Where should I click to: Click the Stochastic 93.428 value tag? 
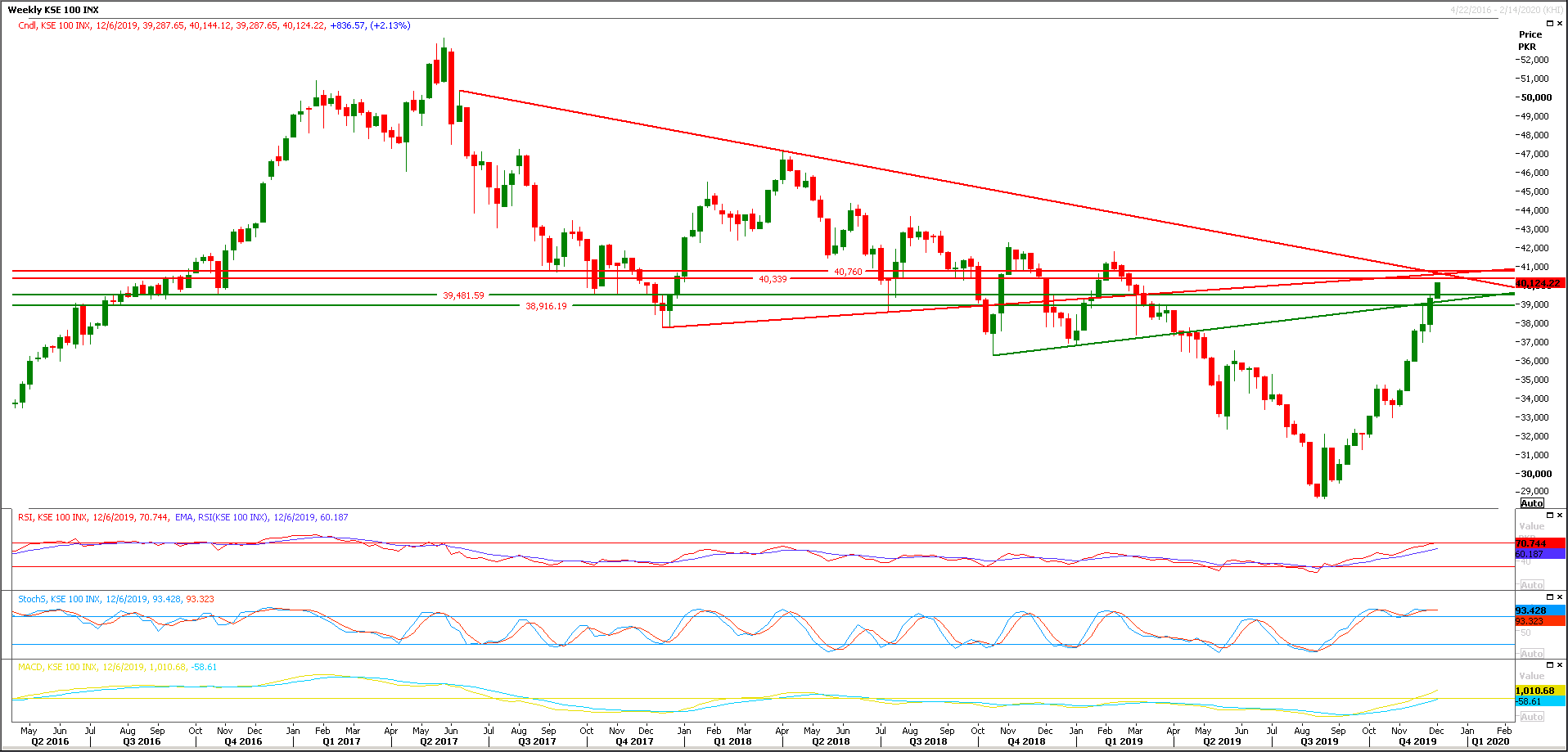pos(1539,610)
